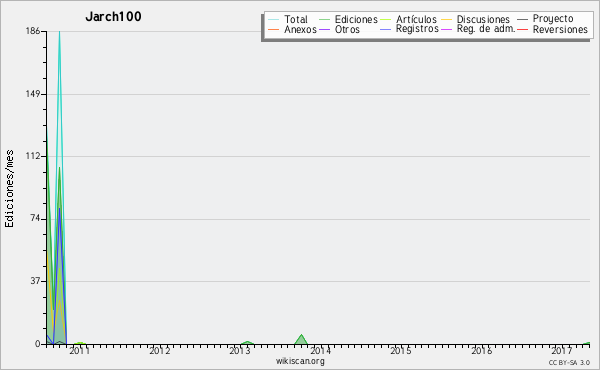Click the CC BY-SA 3.0 license text
This screenshot has height=370, width=600.
coord(569,363)
